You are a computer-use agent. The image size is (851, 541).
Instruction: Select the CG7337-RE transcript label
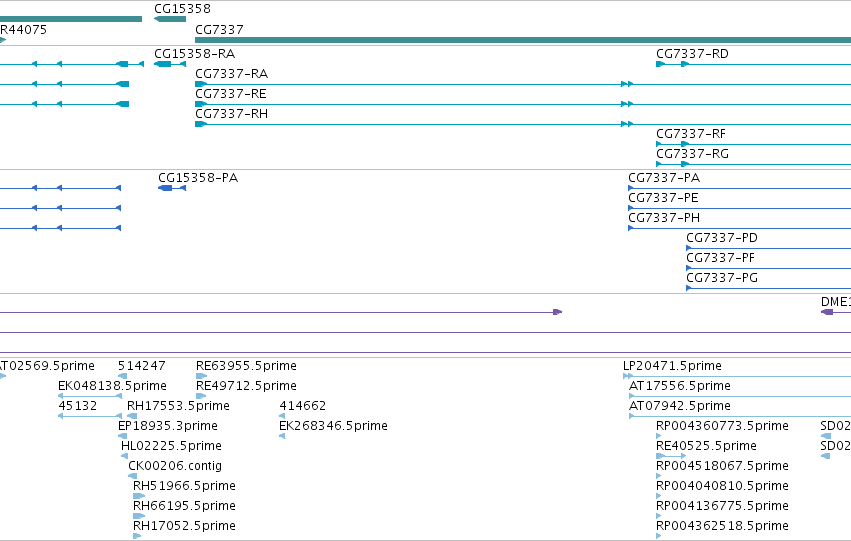[231, 94]
